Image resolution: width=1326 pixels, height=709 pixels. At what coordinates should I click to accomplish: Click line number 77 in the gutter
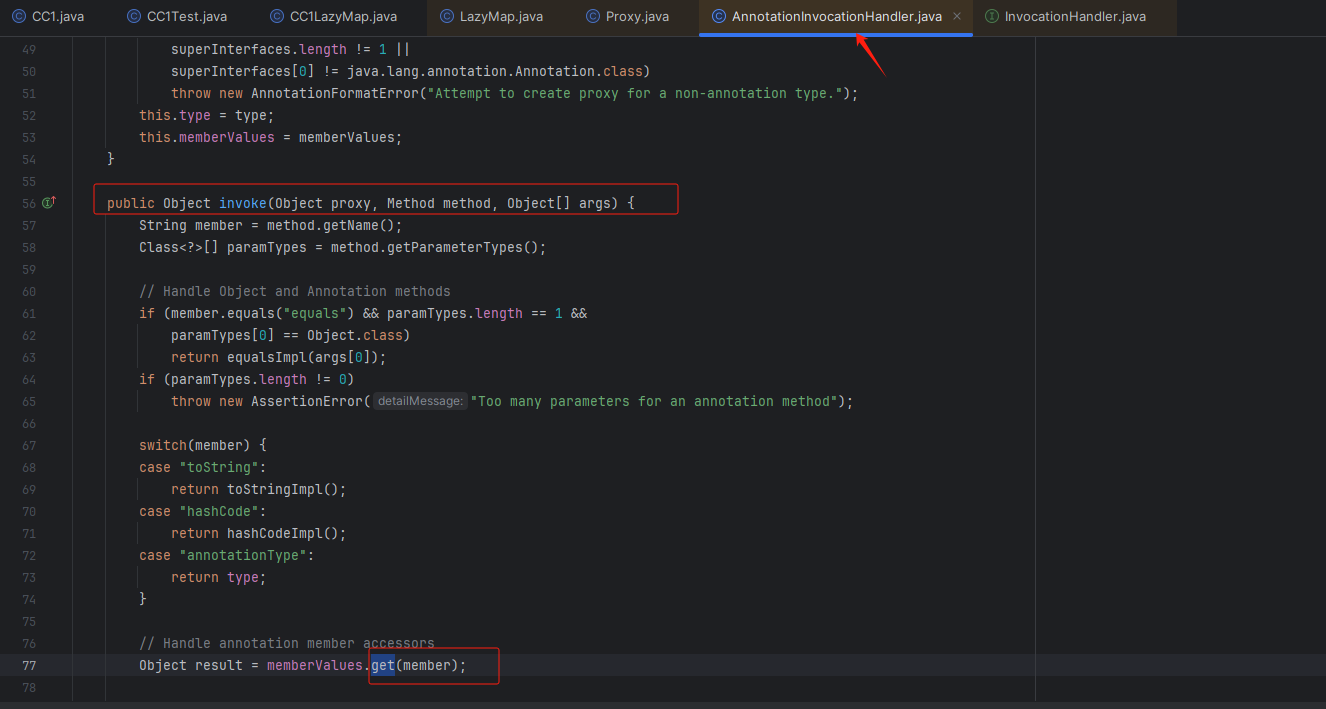point(29,665)
